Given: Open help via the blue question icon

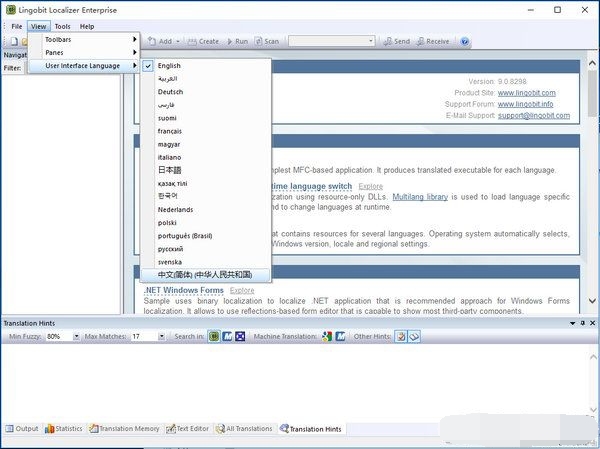Looking at the screenshot, I should pyautogui.click(x=464, y=42).
